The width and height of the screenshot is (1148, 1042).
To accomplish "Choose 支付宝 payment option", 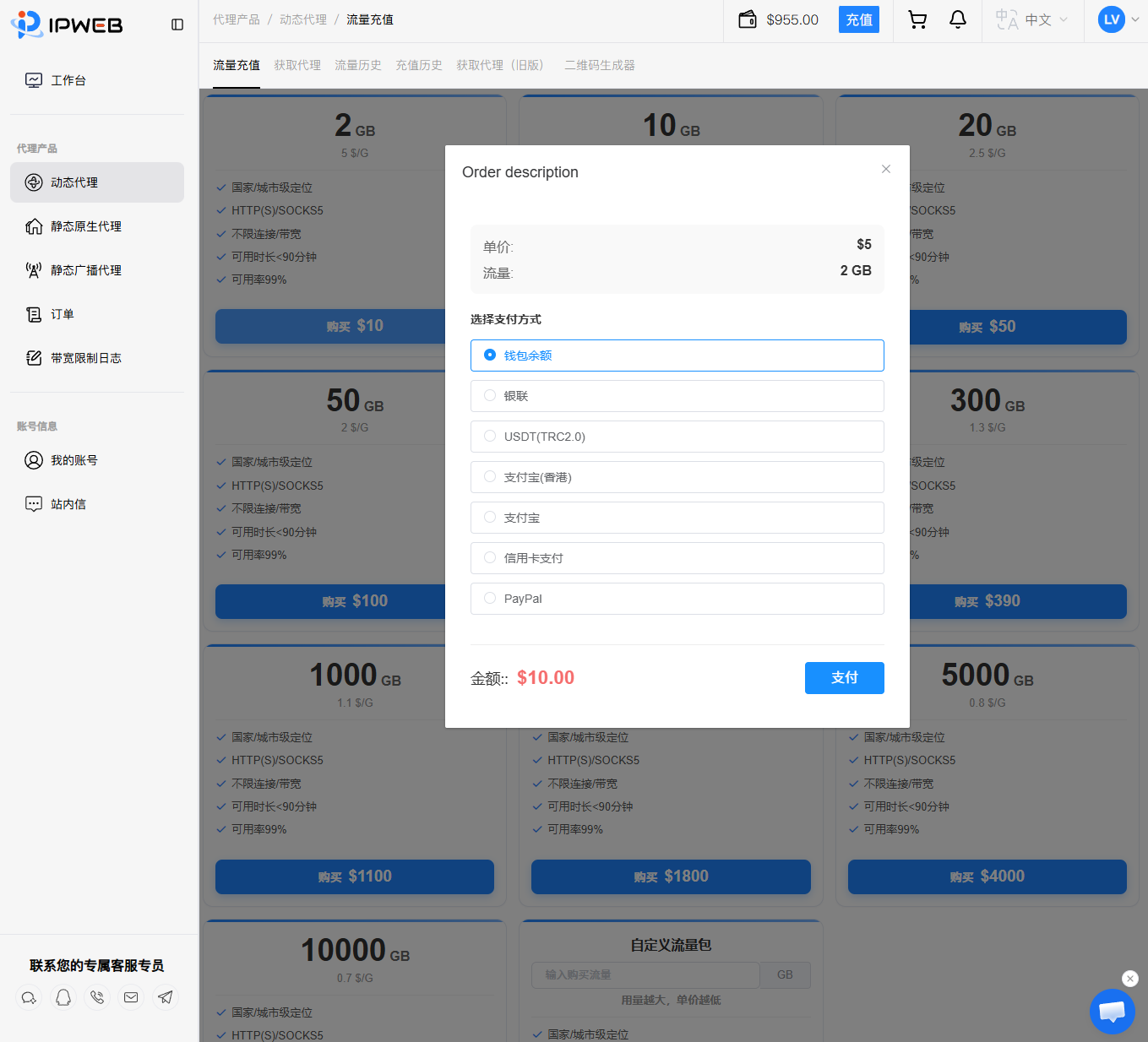I will [x=677, y=518].
